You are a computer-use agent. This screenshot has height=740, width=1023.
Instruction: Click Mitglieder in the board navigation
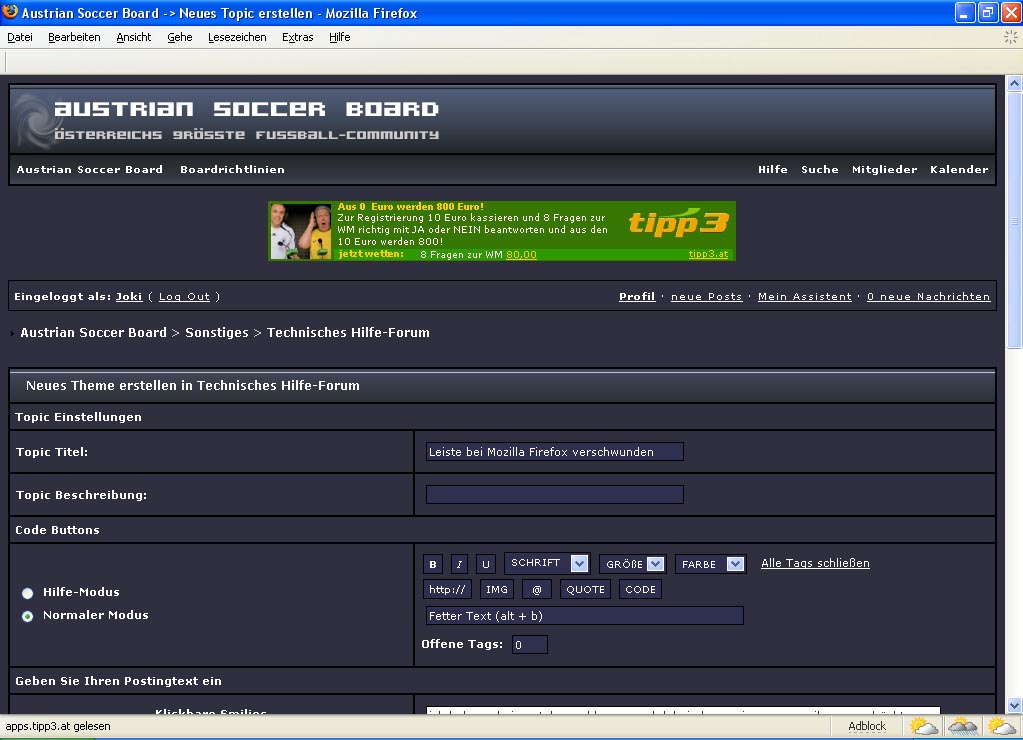pyautogui.click(x=884, y=170)
